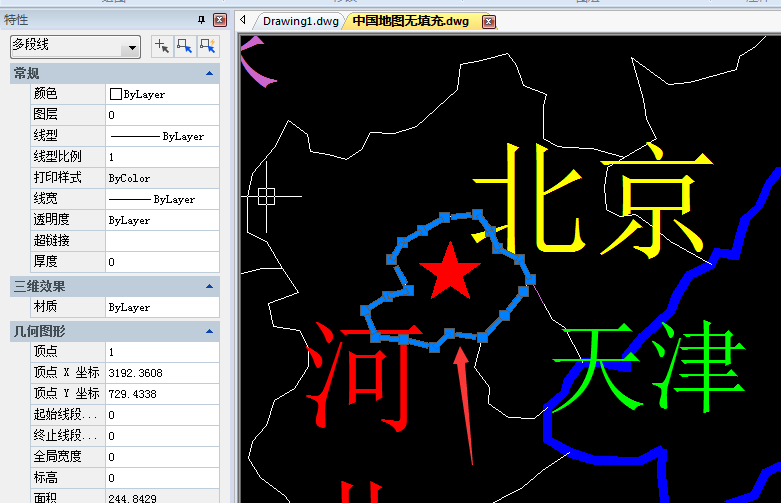Click the 透明度 ByLayer value
781x503 pixels.
tap(162, 220)
